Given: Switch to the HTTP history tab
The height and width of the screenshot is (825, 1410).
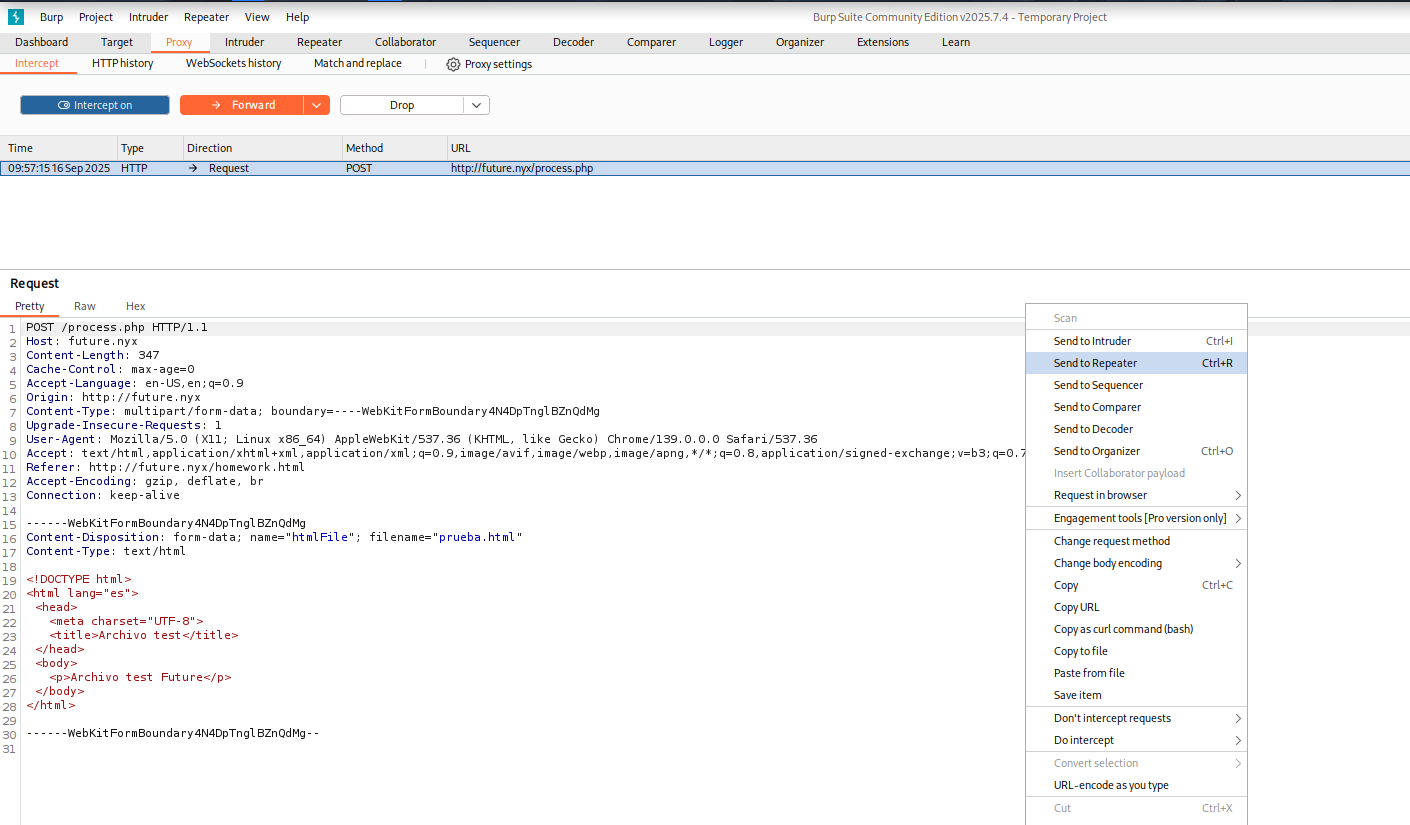Looking at the screenshot, I should tap(123, 63).
